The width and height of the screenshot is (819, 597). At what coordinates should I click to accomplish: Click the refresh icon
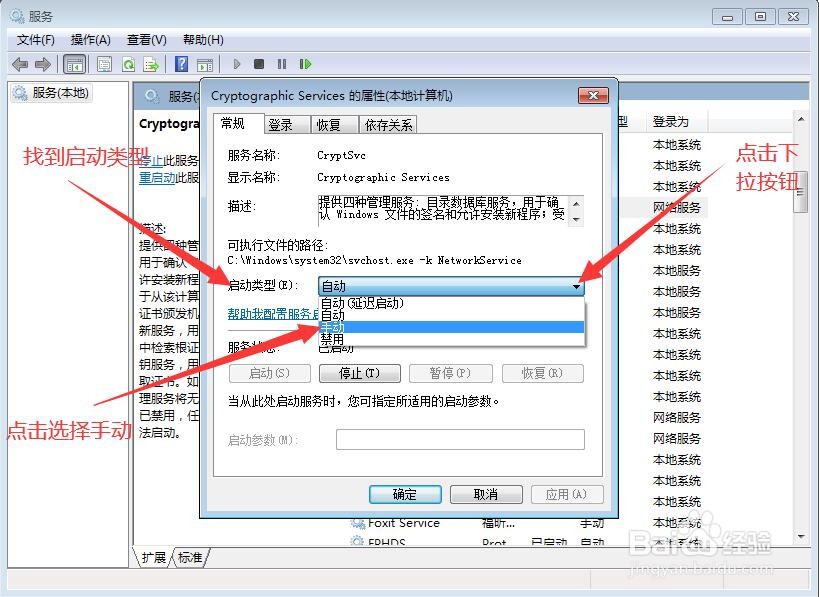129,64
